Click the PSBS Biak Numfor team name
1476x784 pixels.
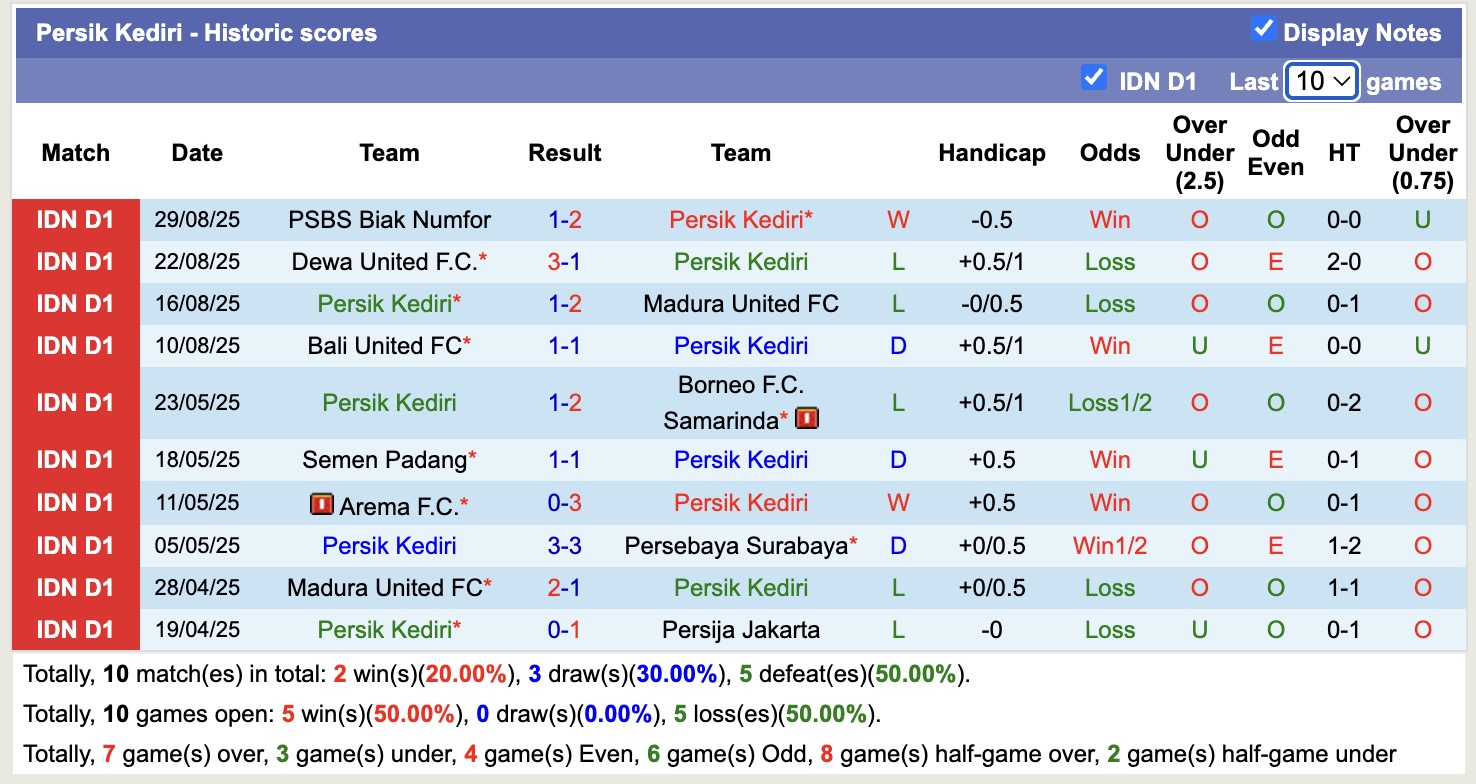pos(389,219)
